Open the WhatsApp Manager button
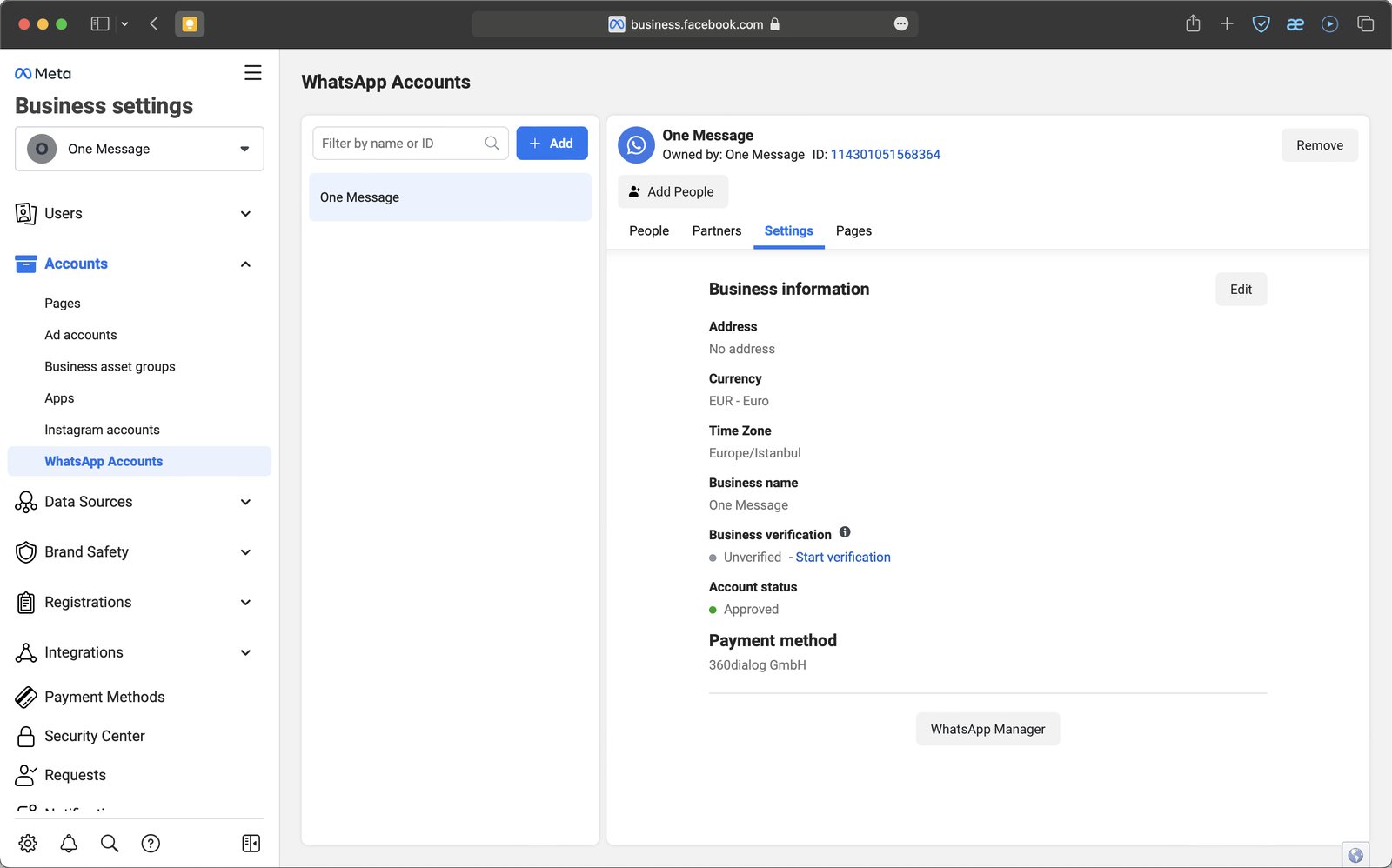This screenshot has height=868, width=1392. pos(987,730)
